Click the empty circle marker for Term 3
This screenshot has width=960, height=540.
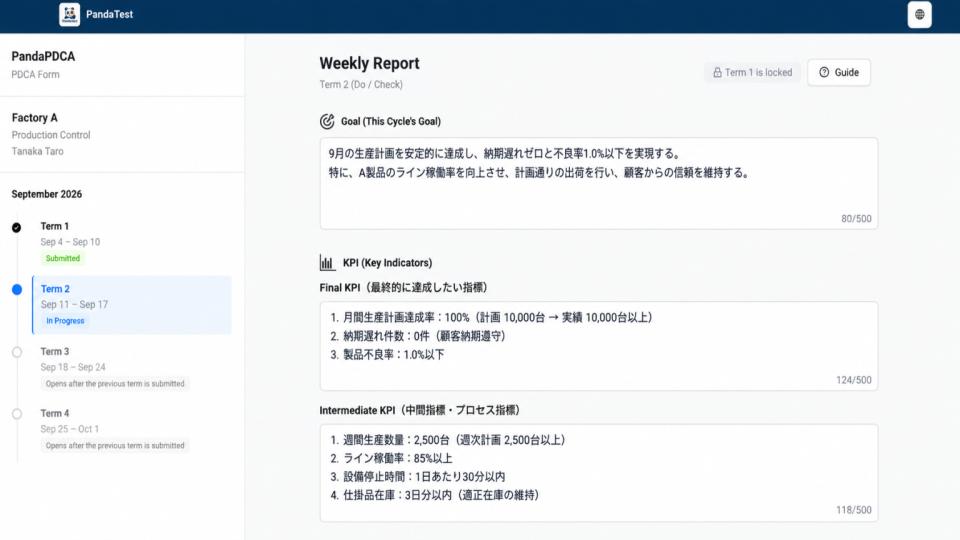17,352
